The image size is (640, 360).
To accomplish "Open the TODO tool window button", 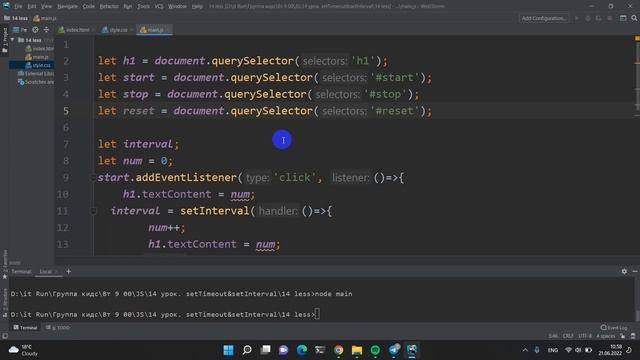I will (58, 327).
